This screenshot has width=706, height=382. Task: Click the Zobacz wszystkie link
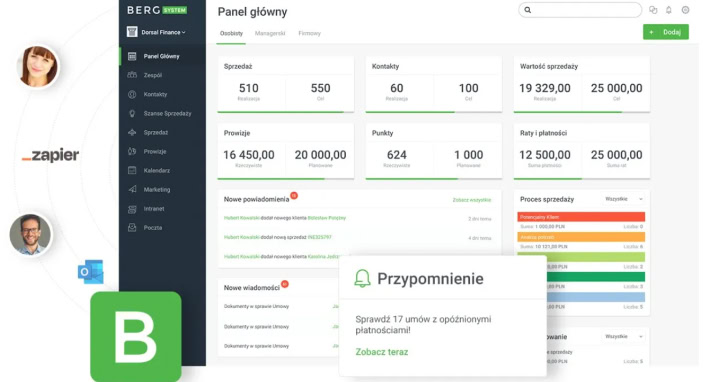[472, 200]
